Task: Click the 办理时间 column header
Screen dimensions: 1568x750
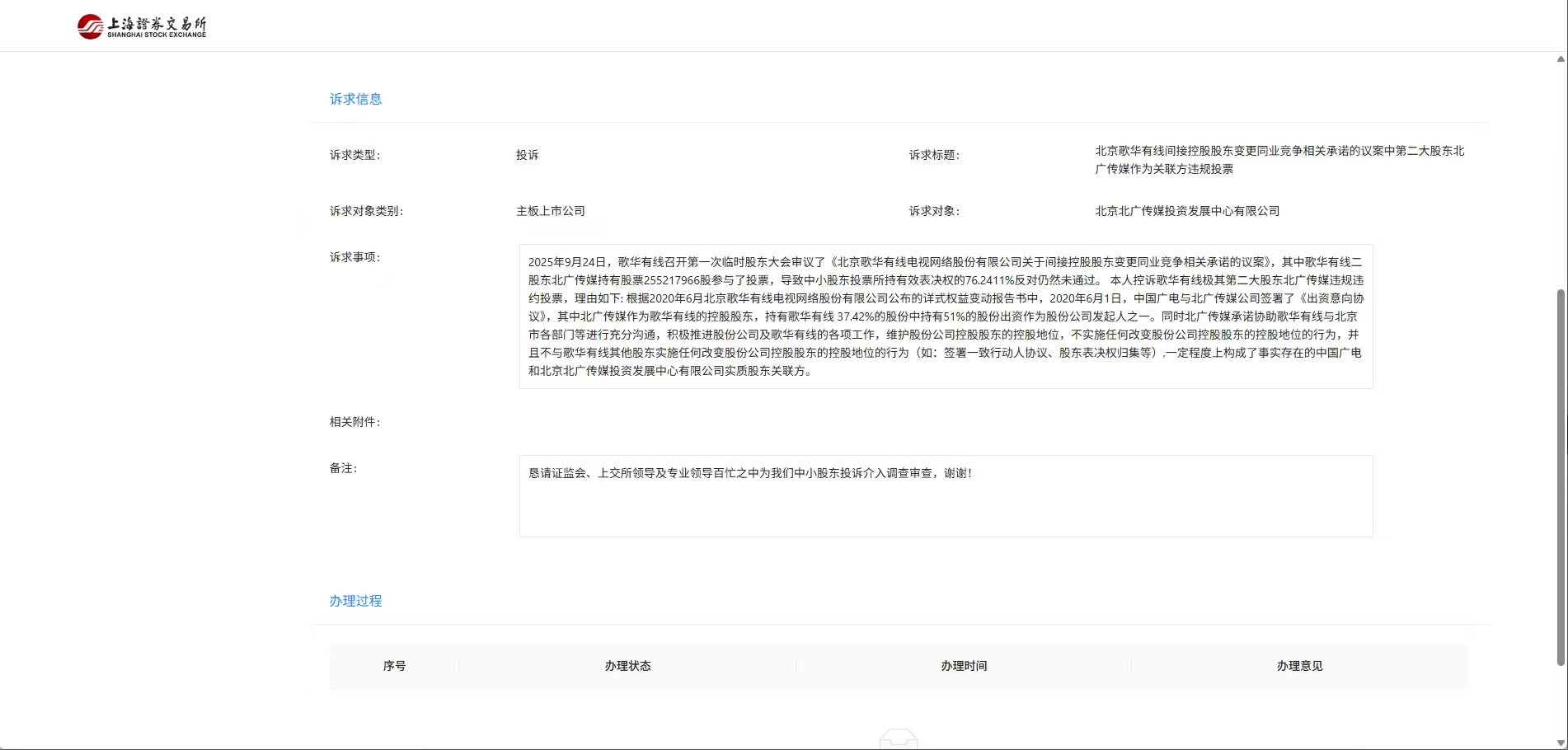Action: coord(964,666)
